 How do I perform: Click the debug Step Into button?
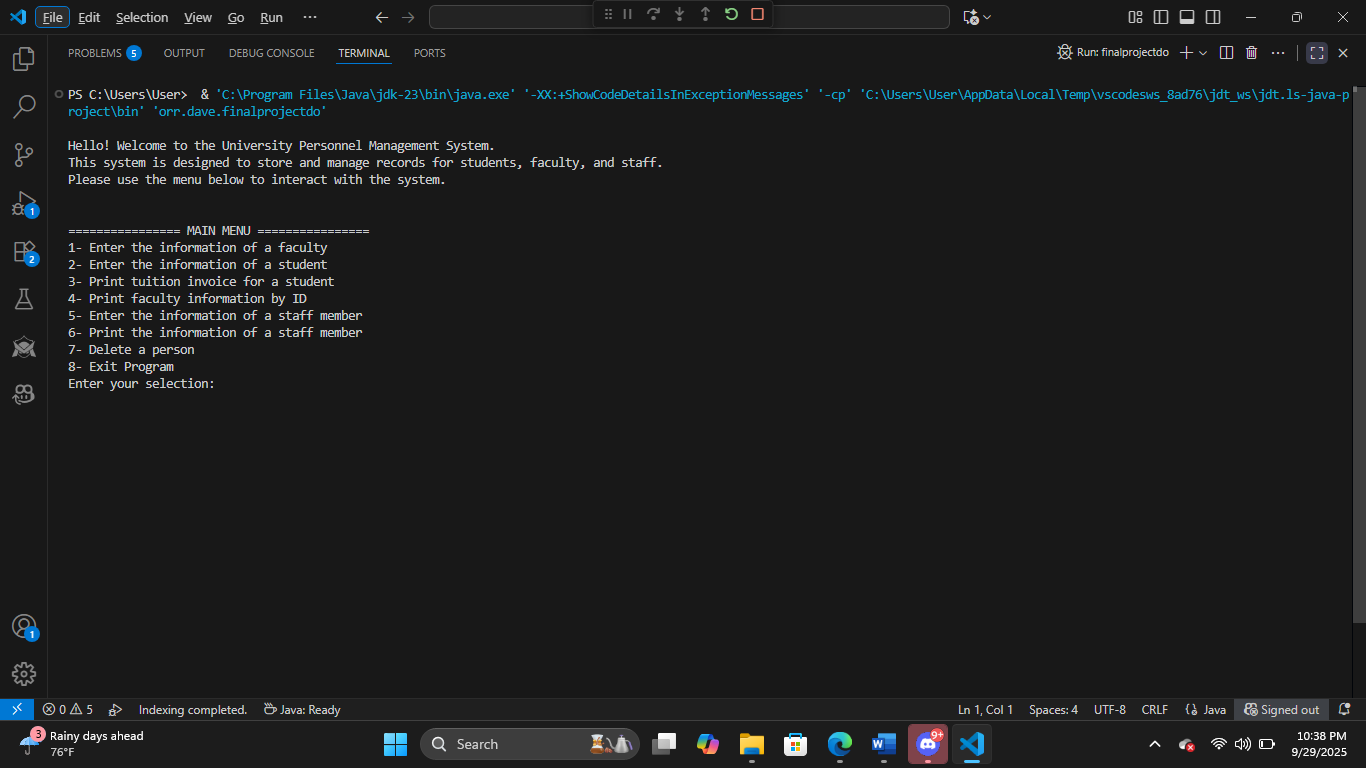680,14
